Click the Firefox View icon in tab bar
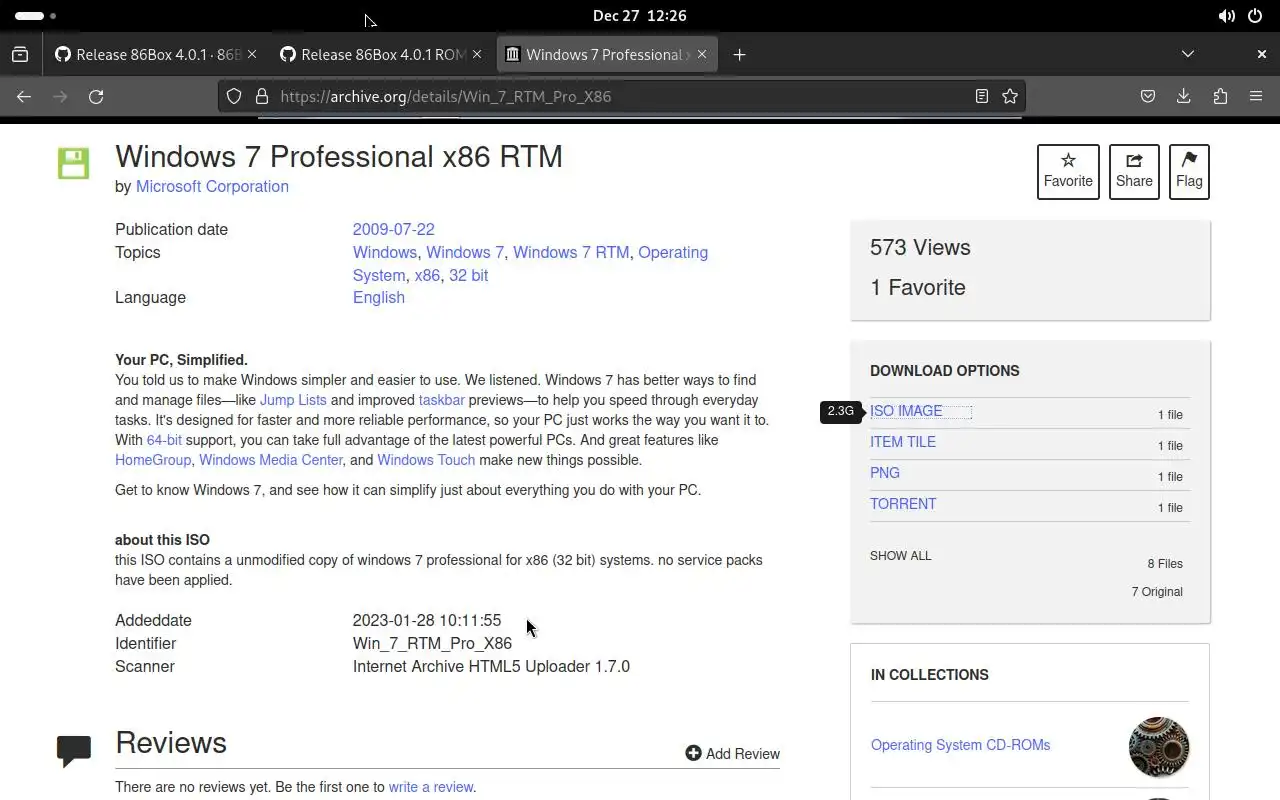Viewport: 1280px width, 800px height. (20, 55)
